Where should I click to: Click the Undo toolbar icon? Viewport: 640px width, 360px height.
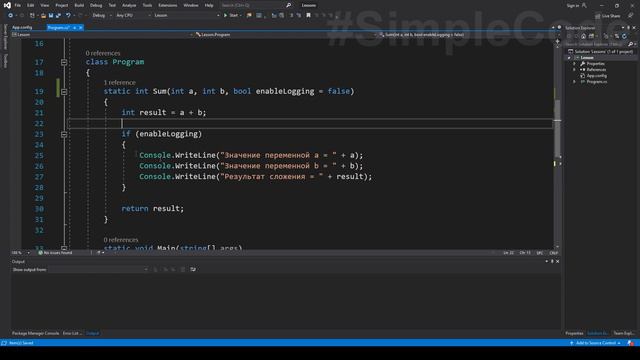[68, 16]
